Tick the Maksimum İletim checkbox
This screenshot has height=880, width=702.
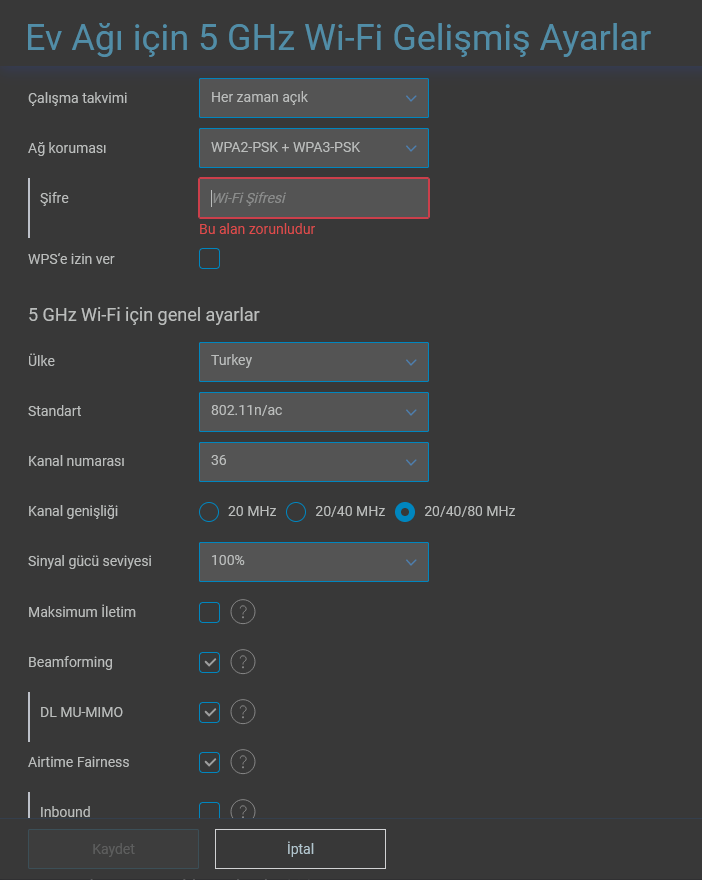(209, 612)
